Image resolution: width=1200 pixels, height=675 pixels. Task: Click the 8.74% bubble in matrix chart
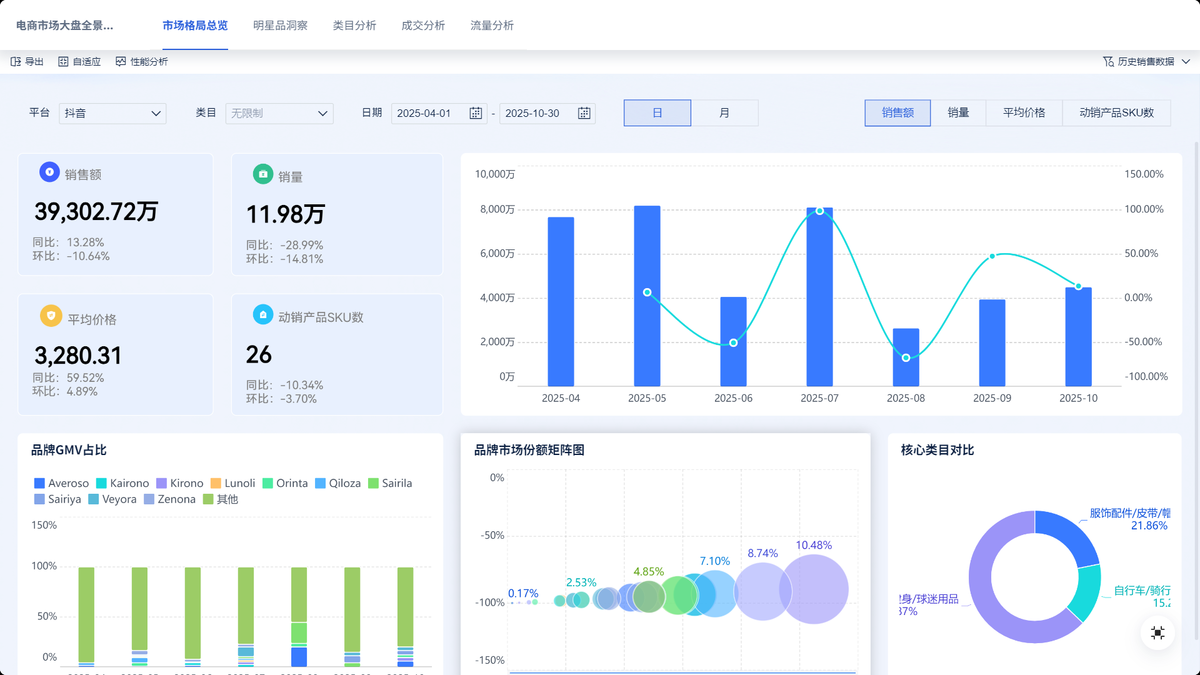[764, 592]
